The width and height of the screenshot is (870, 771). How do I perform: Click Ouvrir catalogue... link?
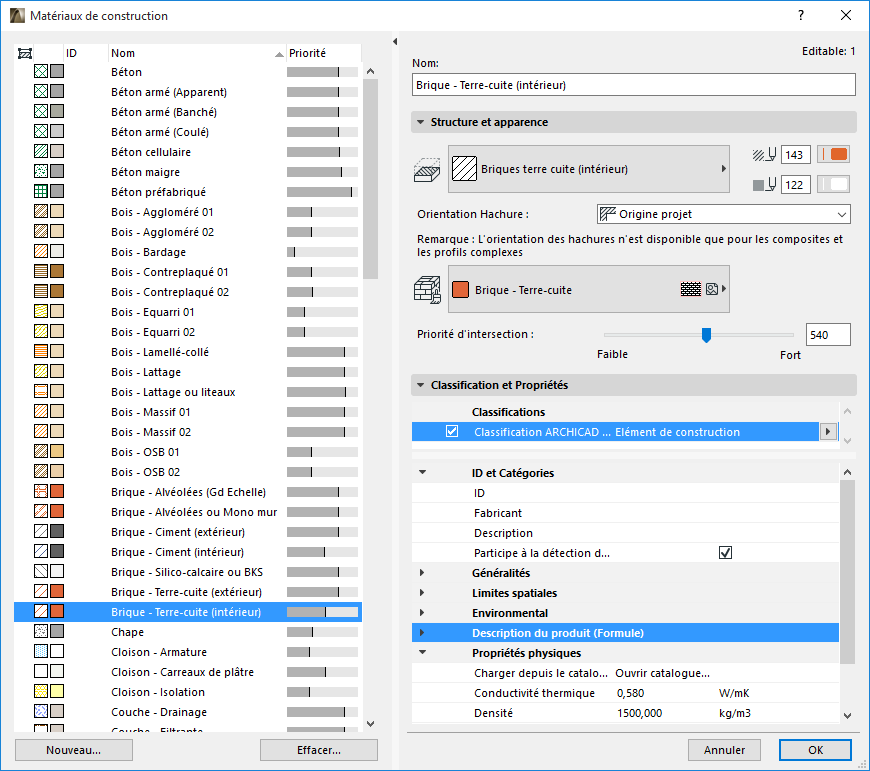tap(662, 673)
